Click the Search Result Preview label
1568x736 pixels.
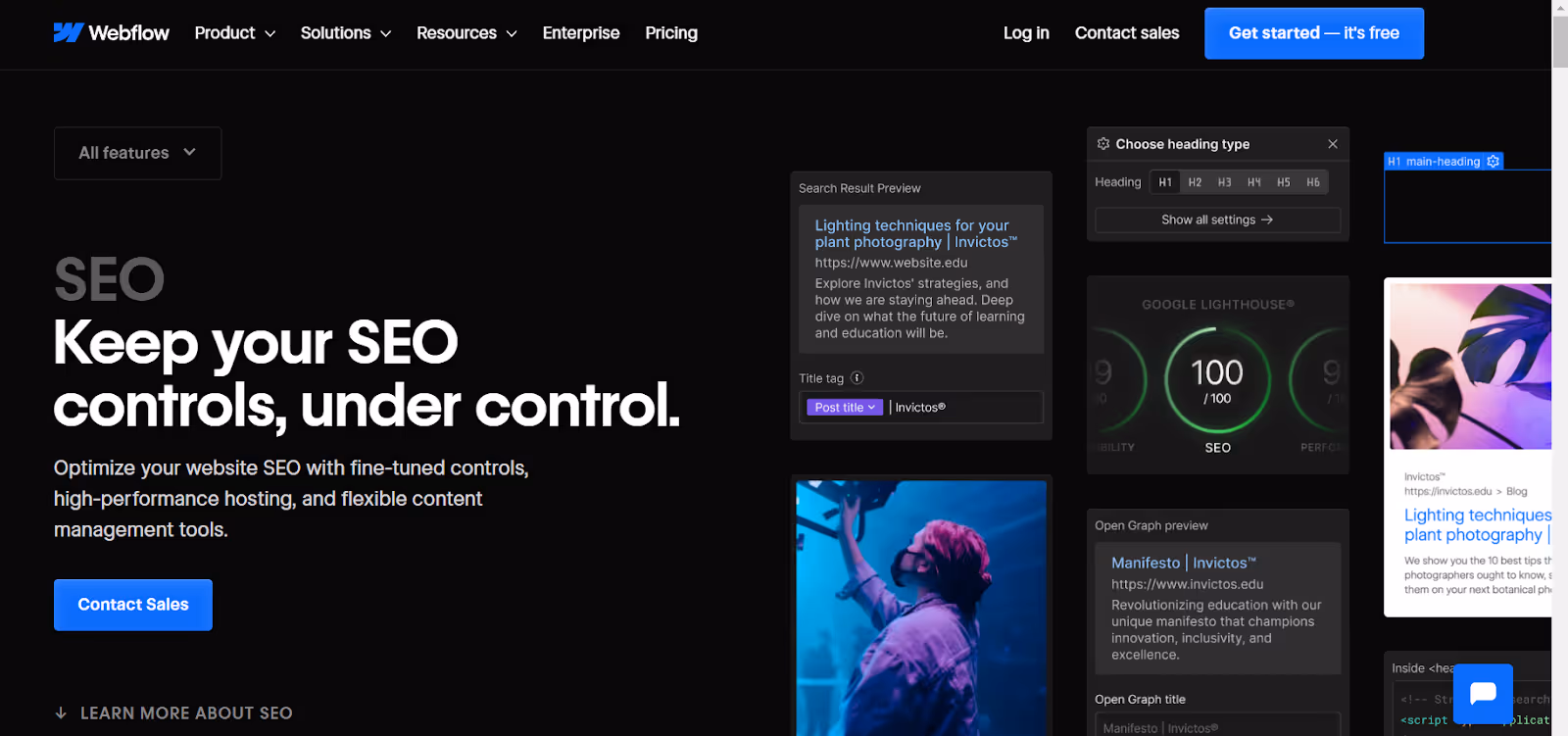click(x=859, y=188)
